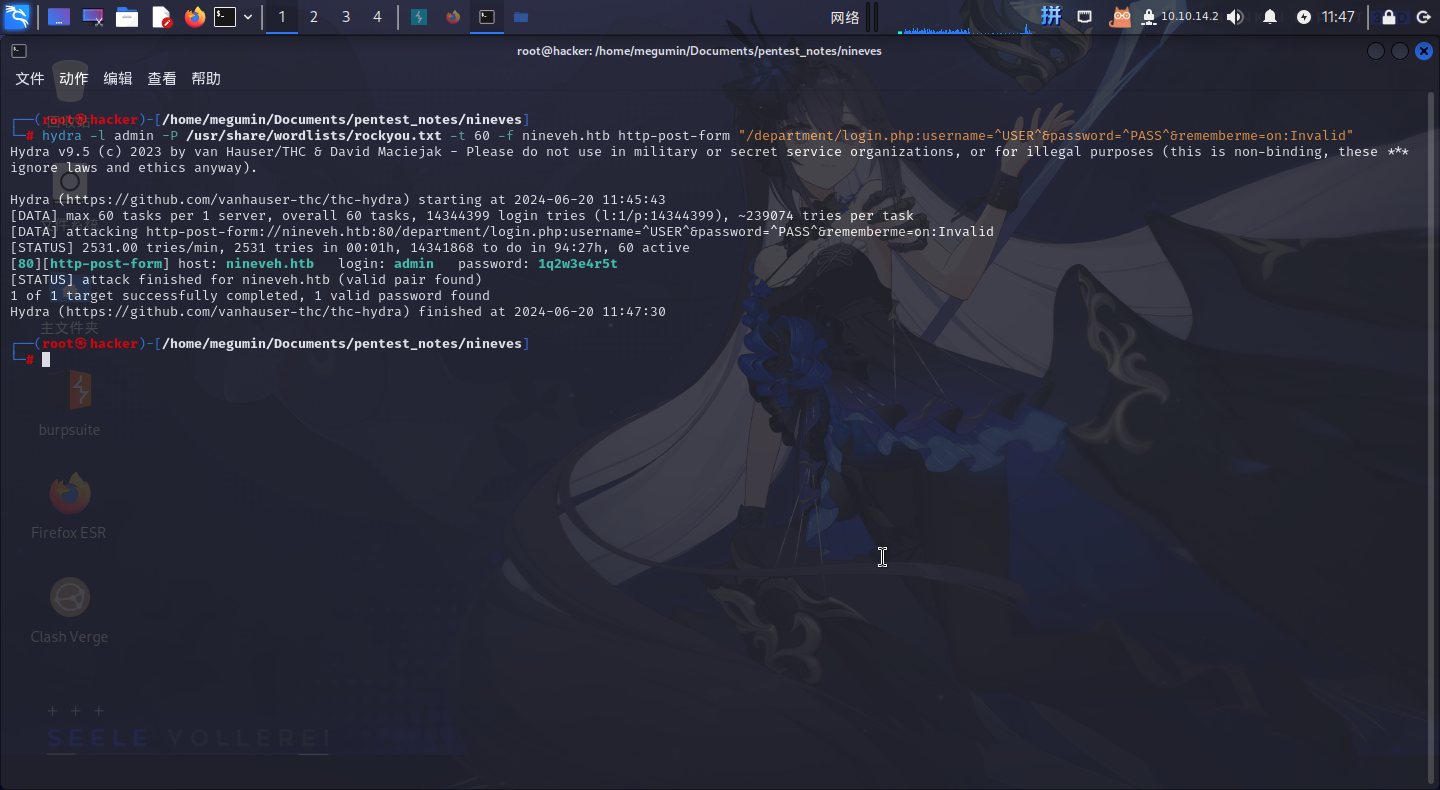Open the 动作 menu in terminal
1440x790 pixels.
(74, 78)
